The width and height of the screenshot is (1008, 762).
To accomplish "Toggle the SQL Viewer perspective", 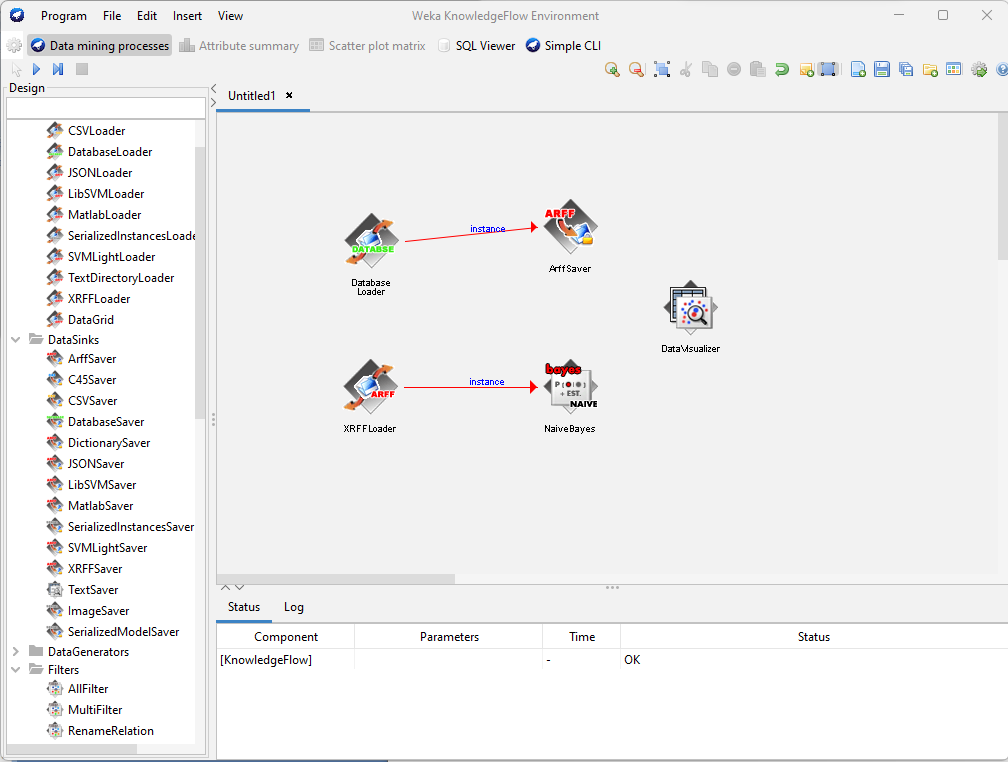I will (x=476, y=46).
